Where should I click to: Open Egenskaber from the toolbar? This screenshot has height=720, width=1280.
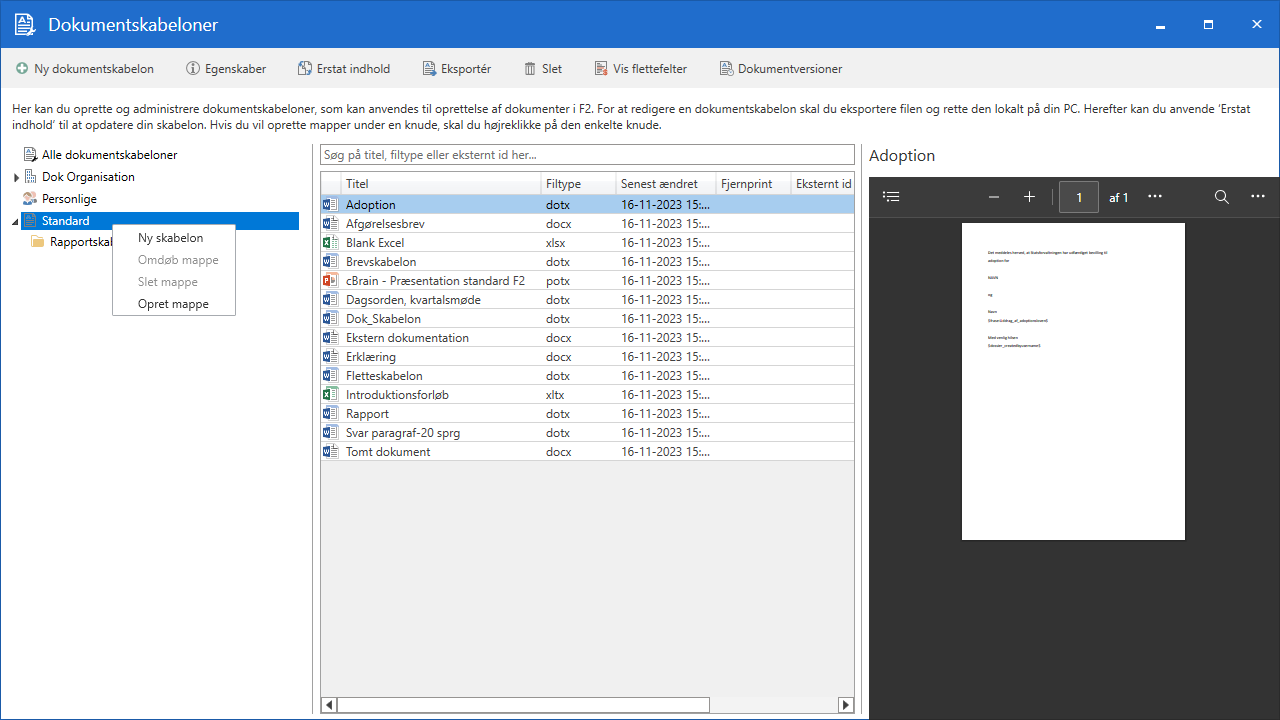tap(226, 69)
